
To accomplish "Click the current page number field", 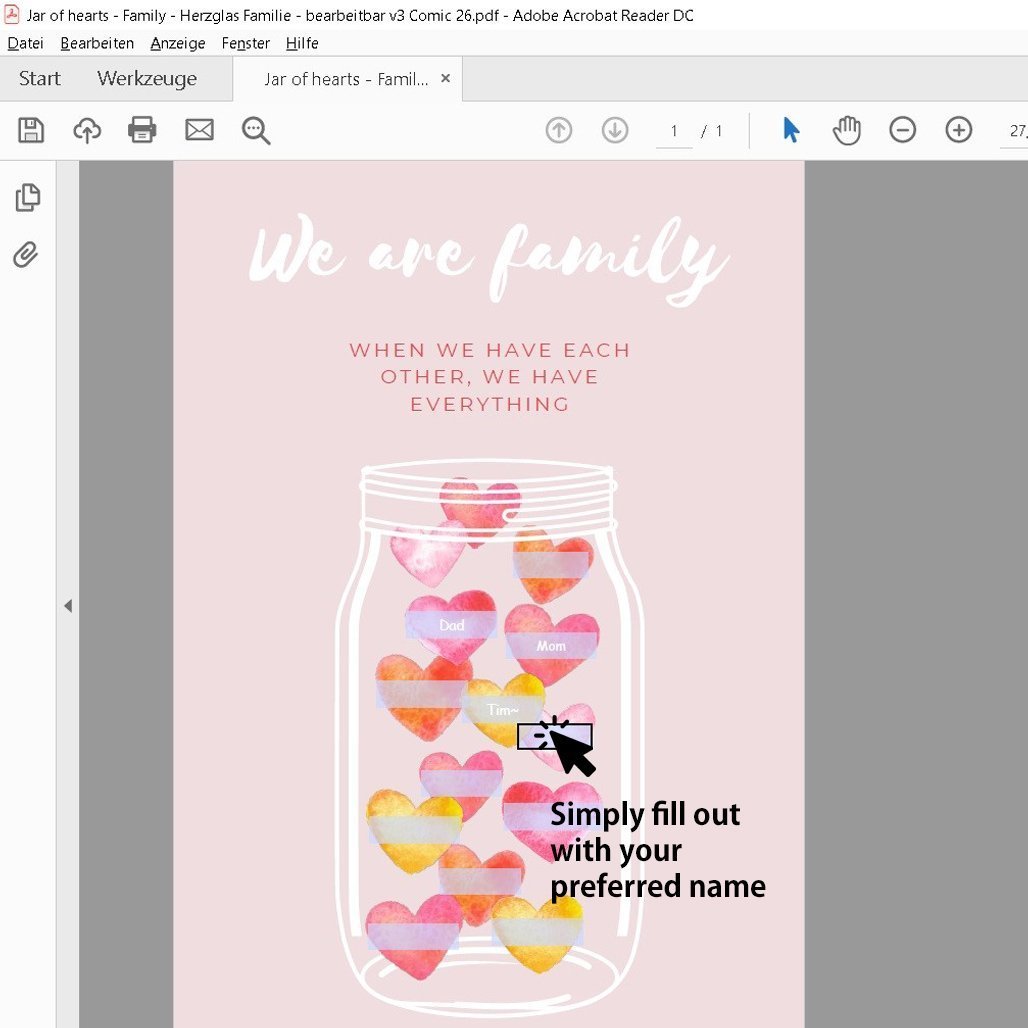I will (x=674, y=131).
